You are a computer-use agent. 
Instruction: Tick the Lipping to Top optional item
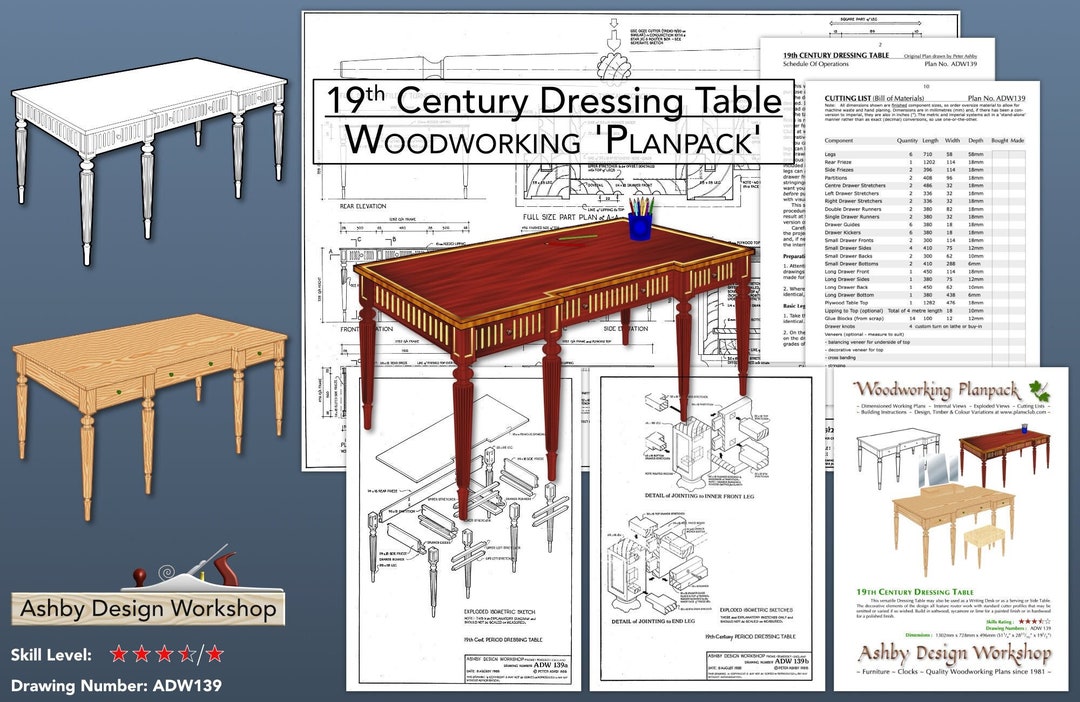coord(998,310)
